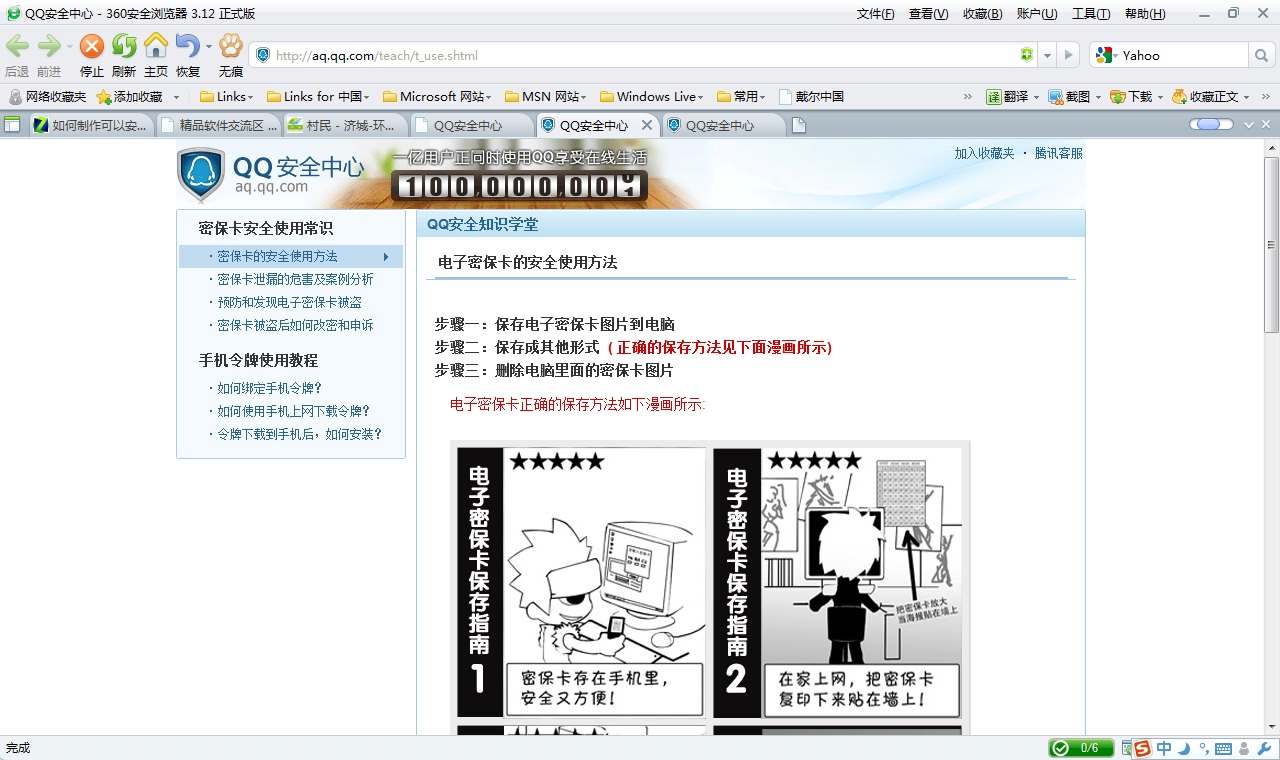Screen dimensions: 1280x760
Task: Switch to tab 如何制作可以安...
Action: [x=90, y=125]
